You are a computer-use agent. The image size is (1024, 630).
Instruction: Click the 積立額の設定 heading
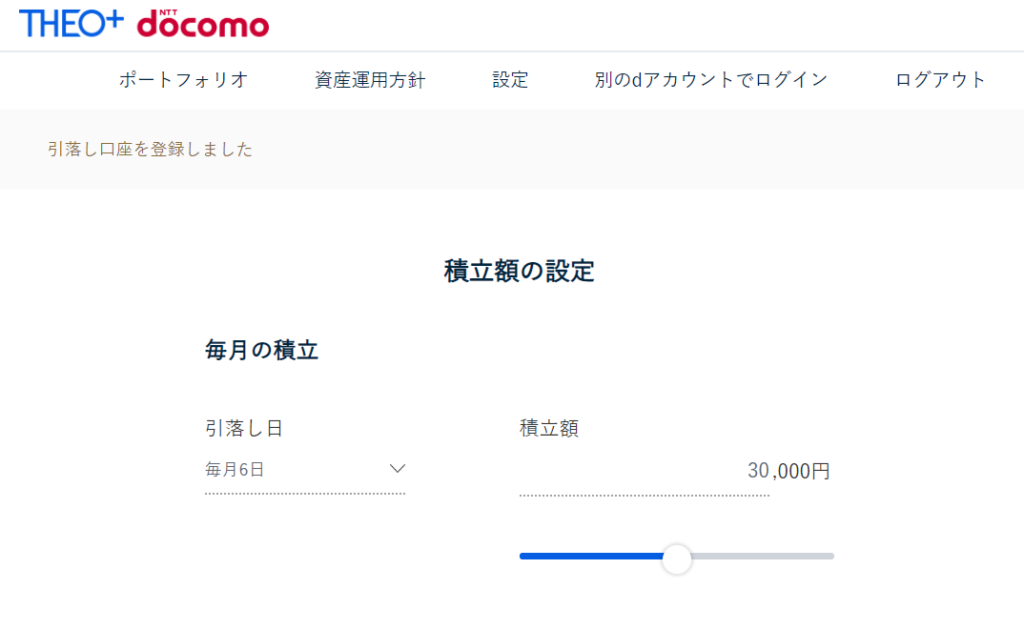(x=519, y=271)
